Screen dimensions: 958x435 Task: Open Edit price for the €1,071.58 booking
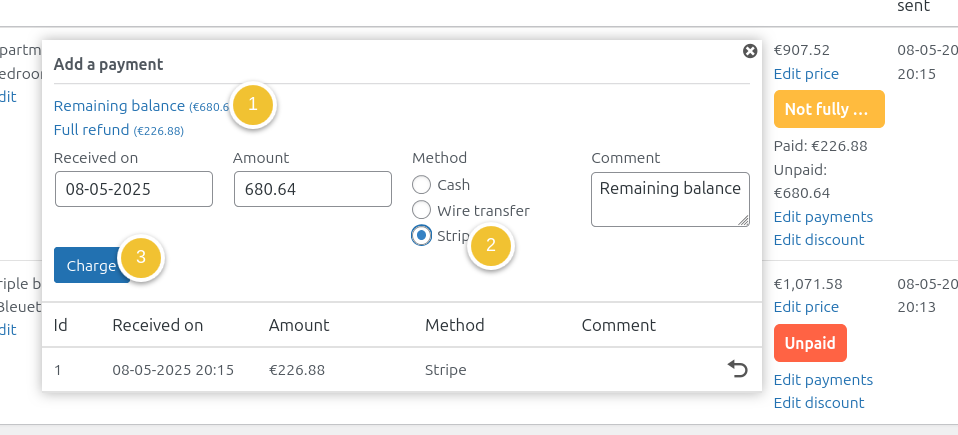pos(806,307)
